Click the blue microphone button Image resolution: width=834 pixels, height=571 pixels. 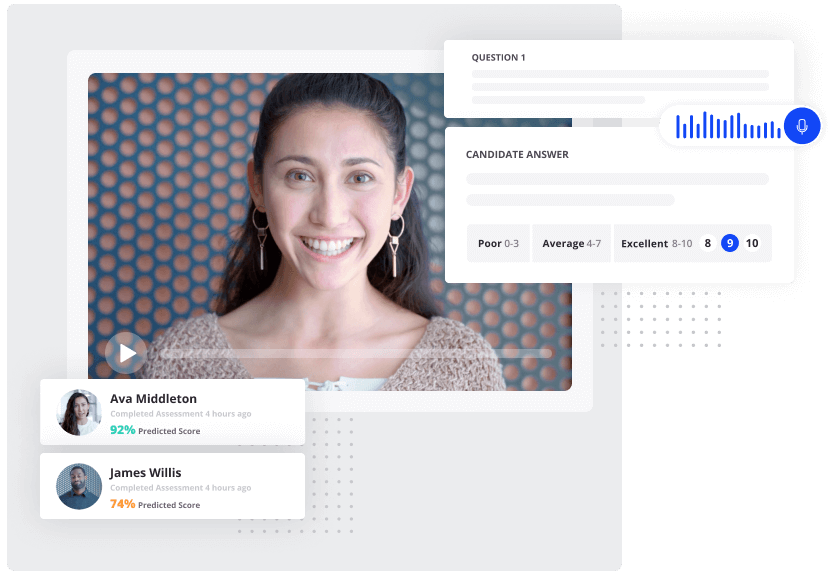(802, 126)
